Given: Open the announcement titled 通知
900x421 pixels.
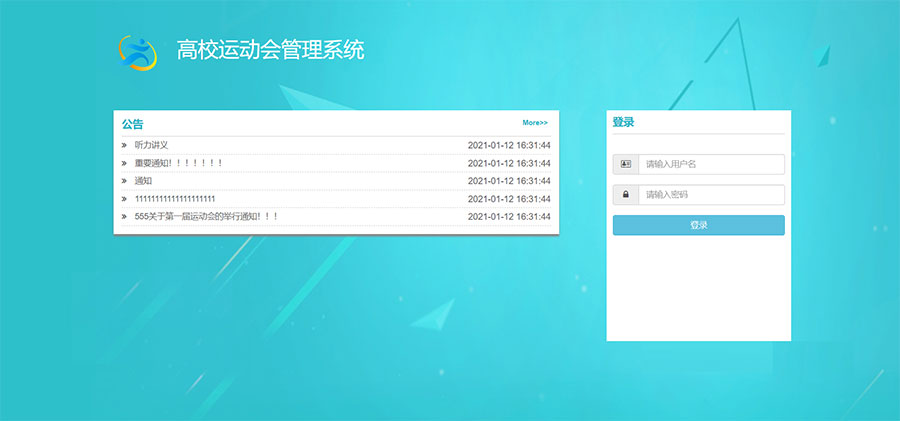Looking at the screenshot, I should tap(143, 181).
